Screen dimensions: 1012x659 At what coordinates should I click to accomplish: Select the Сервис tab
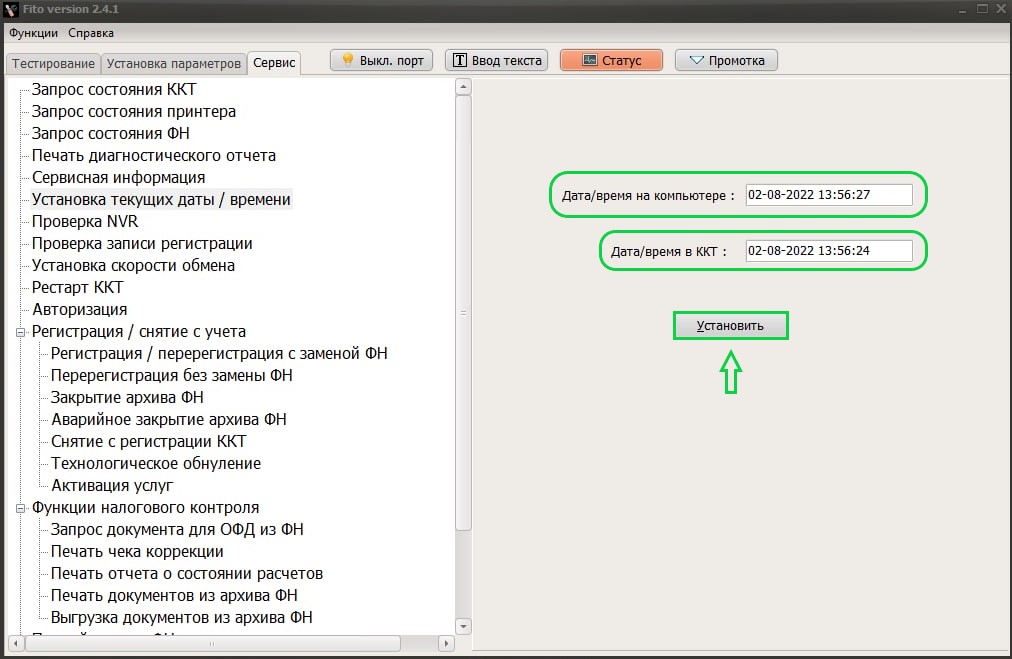[x=274, y=63]
